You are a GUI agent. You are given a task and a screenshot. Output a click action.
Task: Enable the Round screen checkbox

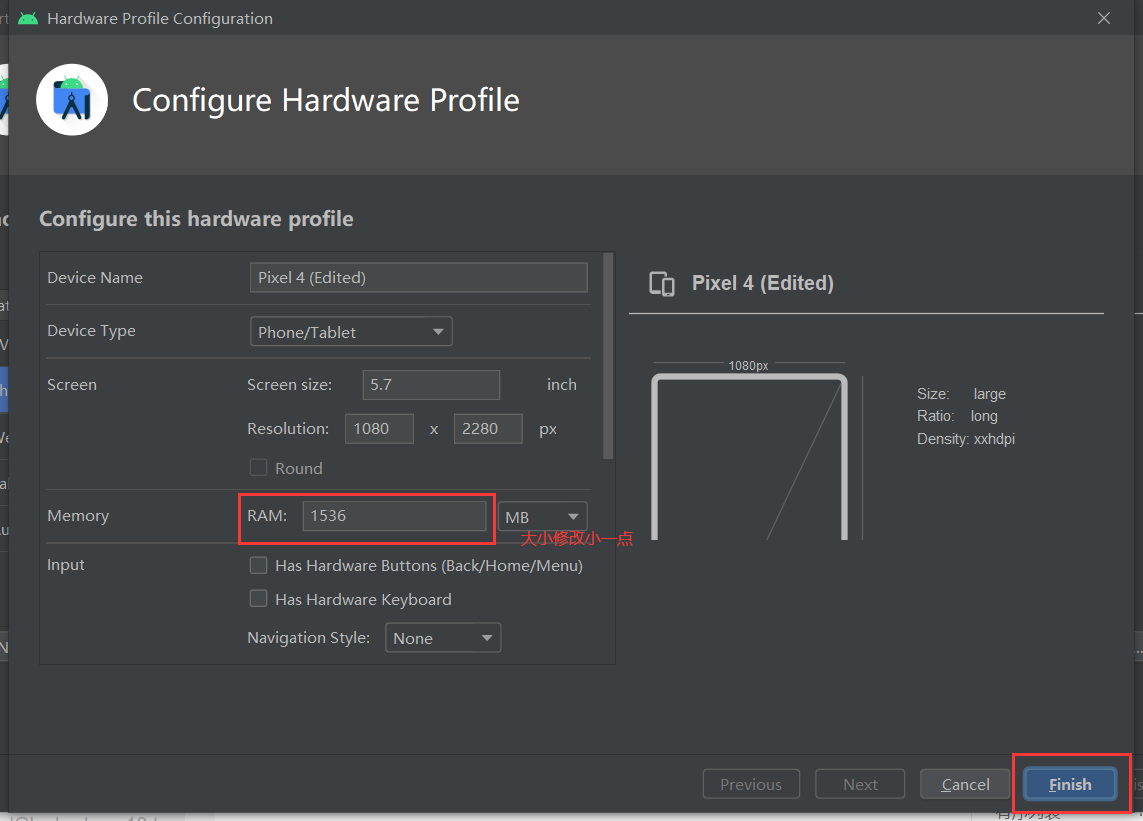click(x=258, y=467)
